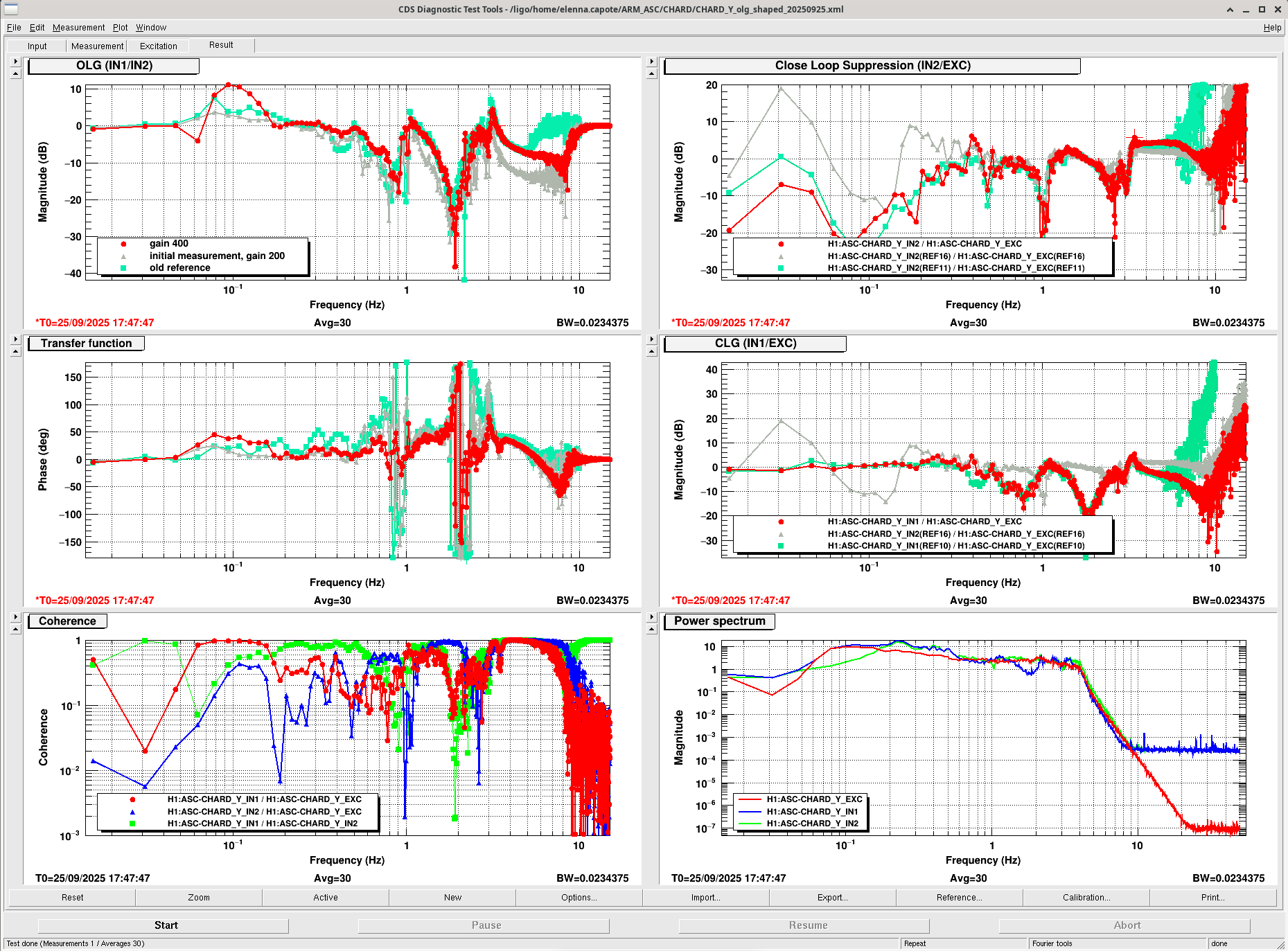Click right-arrow icon beside Coherence plot
This screenshot has height=951, width=1288.
(x=16, y=617)
